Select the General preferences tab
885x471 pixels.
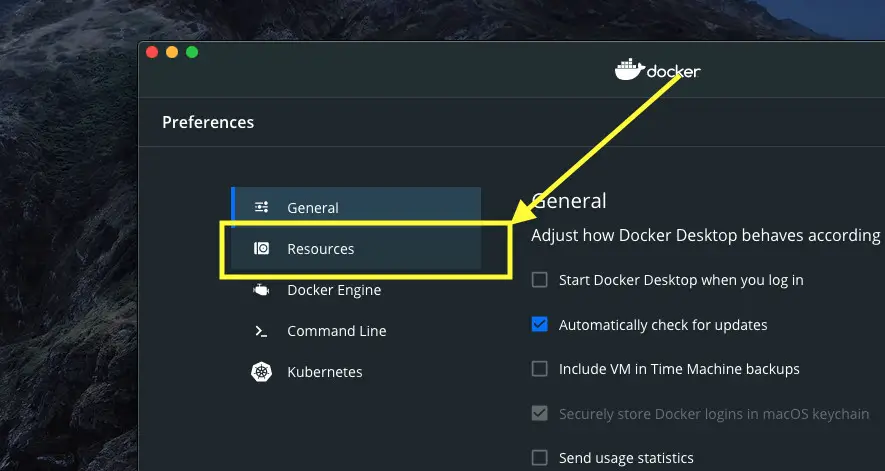(356, 208)
